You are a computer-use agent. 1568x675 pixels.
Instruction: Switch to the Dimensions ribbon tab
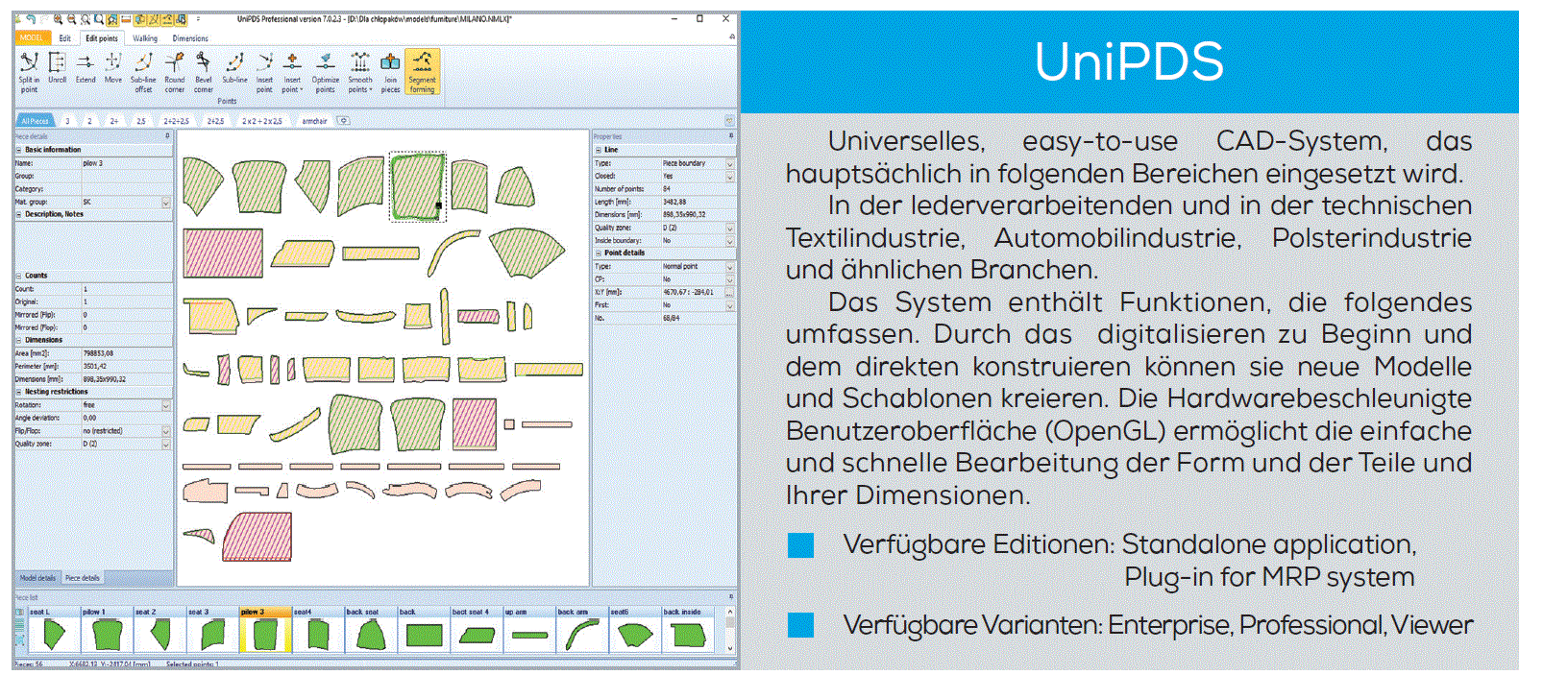point(190,38)
